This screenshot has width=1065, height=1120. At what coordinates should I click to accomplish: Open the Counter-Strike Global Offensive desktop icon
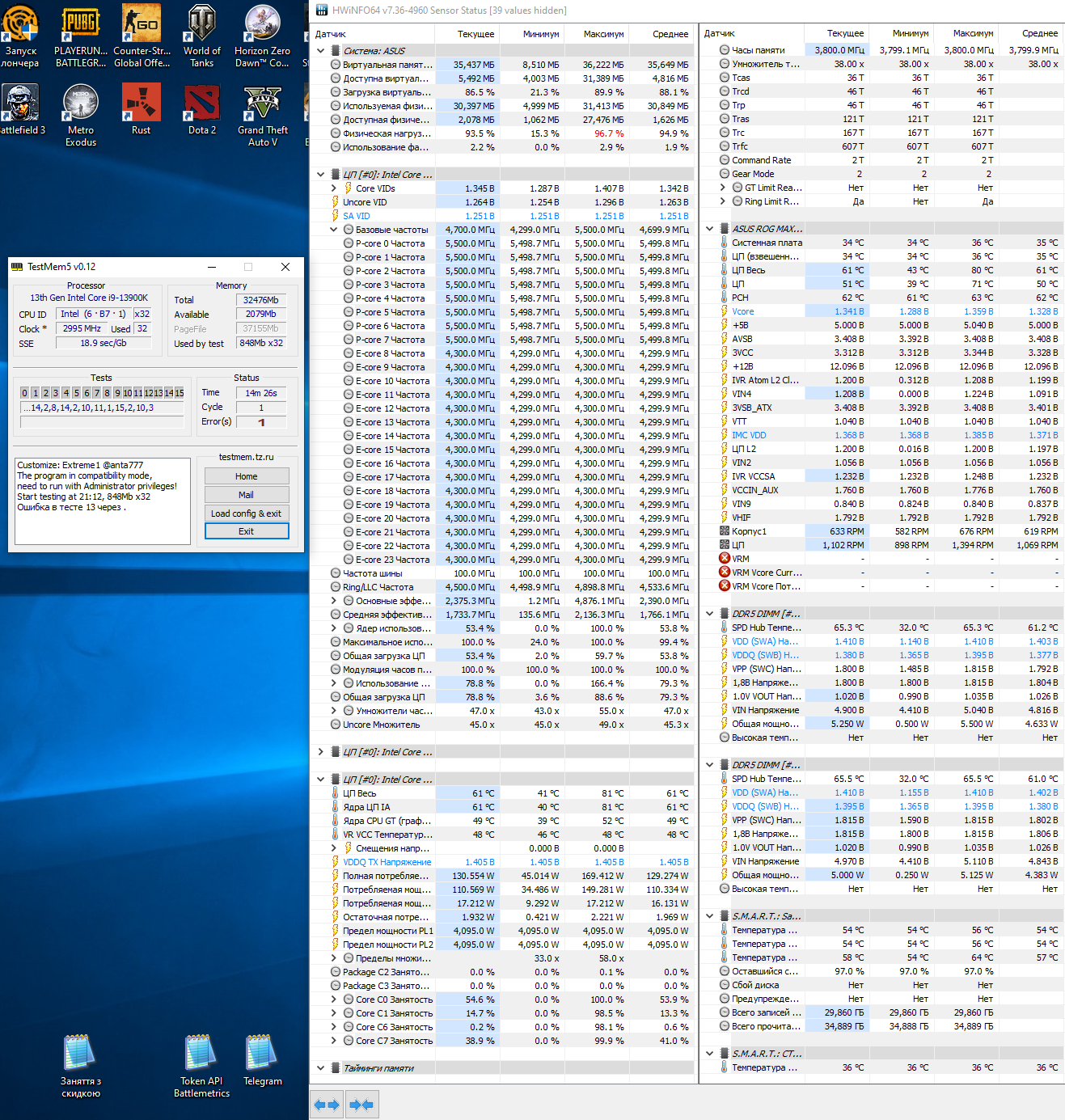coord(142,36)
